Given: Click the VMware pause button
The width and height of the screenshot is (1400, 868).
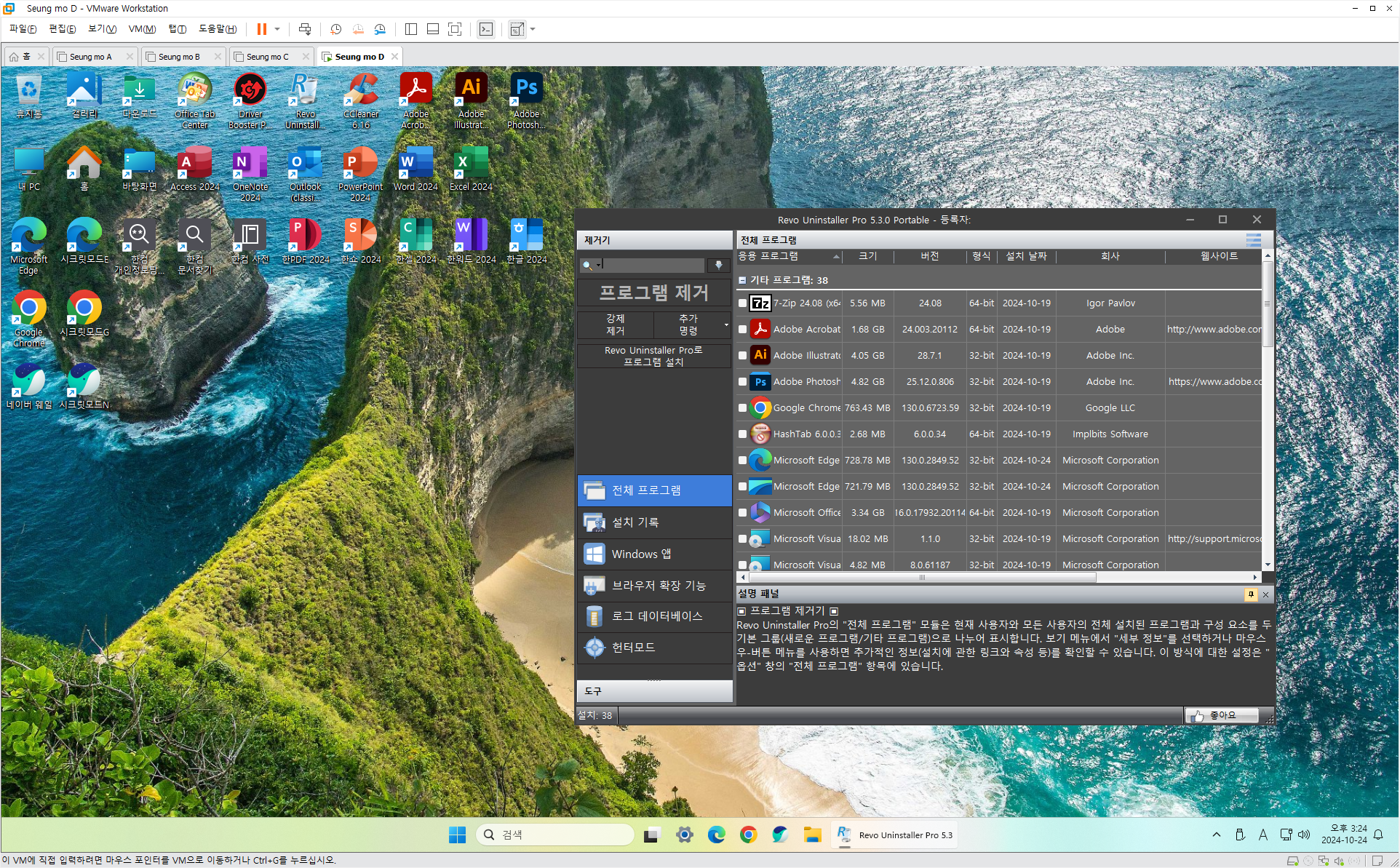Looking at the screenshot, I should point(261,29).
